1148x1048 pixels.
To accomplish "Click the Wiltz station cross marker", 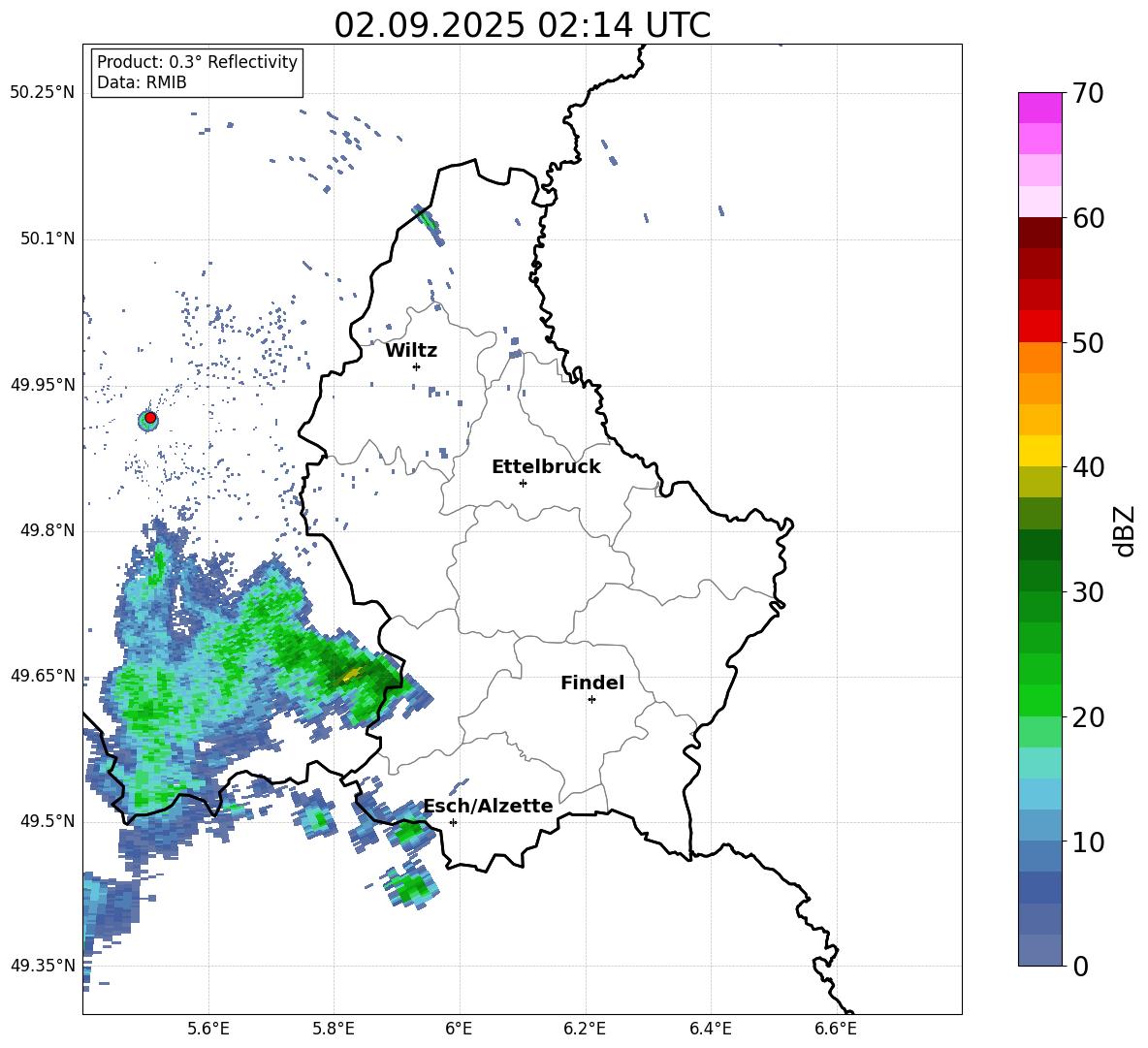I will (417, 366).
